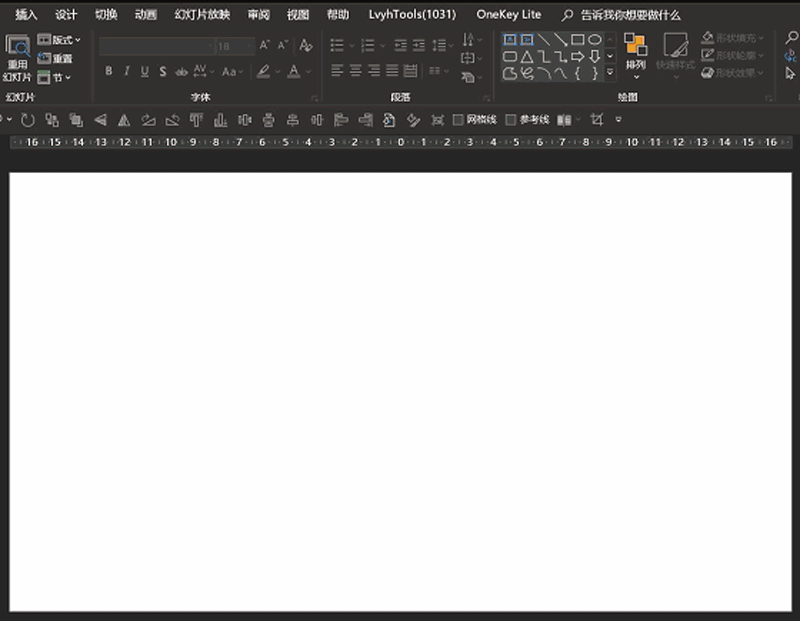Select the vertical text box shape
This screenshot has height=621, width=800.
[x=527, y=40]
